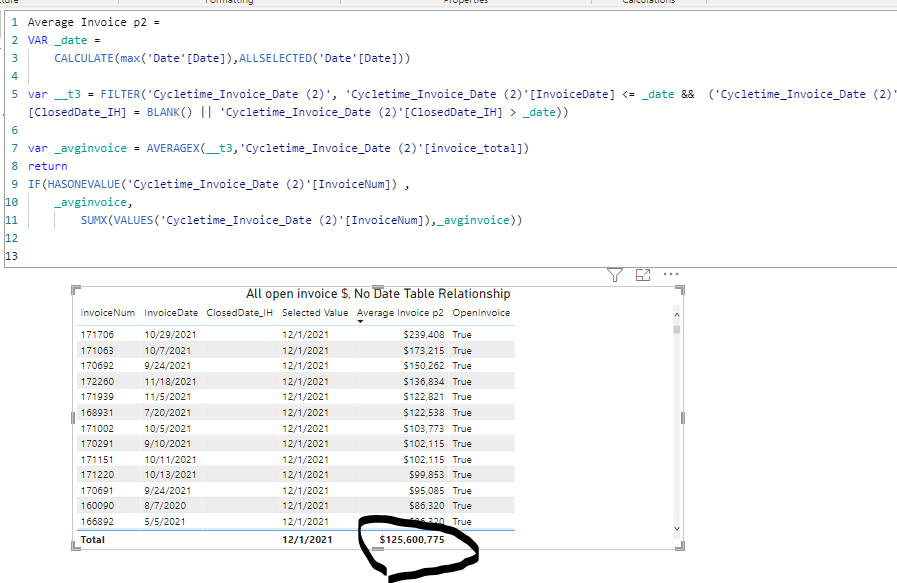Sort by InvoiceNum column header
897x583 pixels.
point(108,313)
